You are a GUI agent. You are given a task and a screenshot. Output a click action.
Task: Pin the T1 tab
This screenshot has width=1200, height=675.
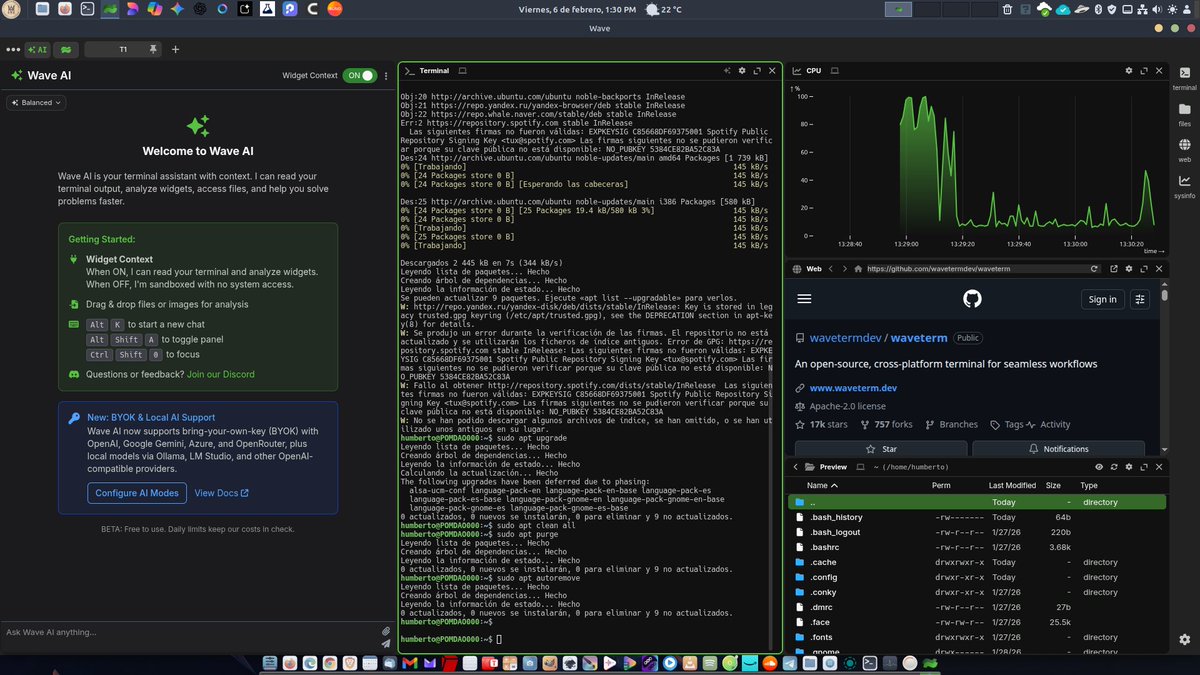pos(152,49)
